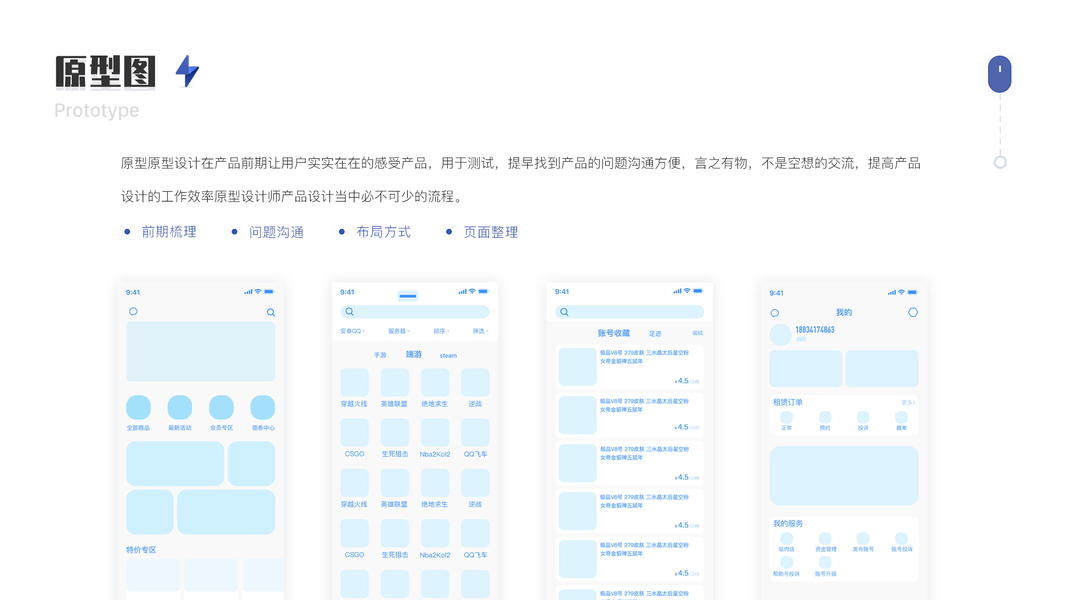Tap the 领券中心 shortcut icon
Screen dimensions: 1067x600
(x=263, y=407)
